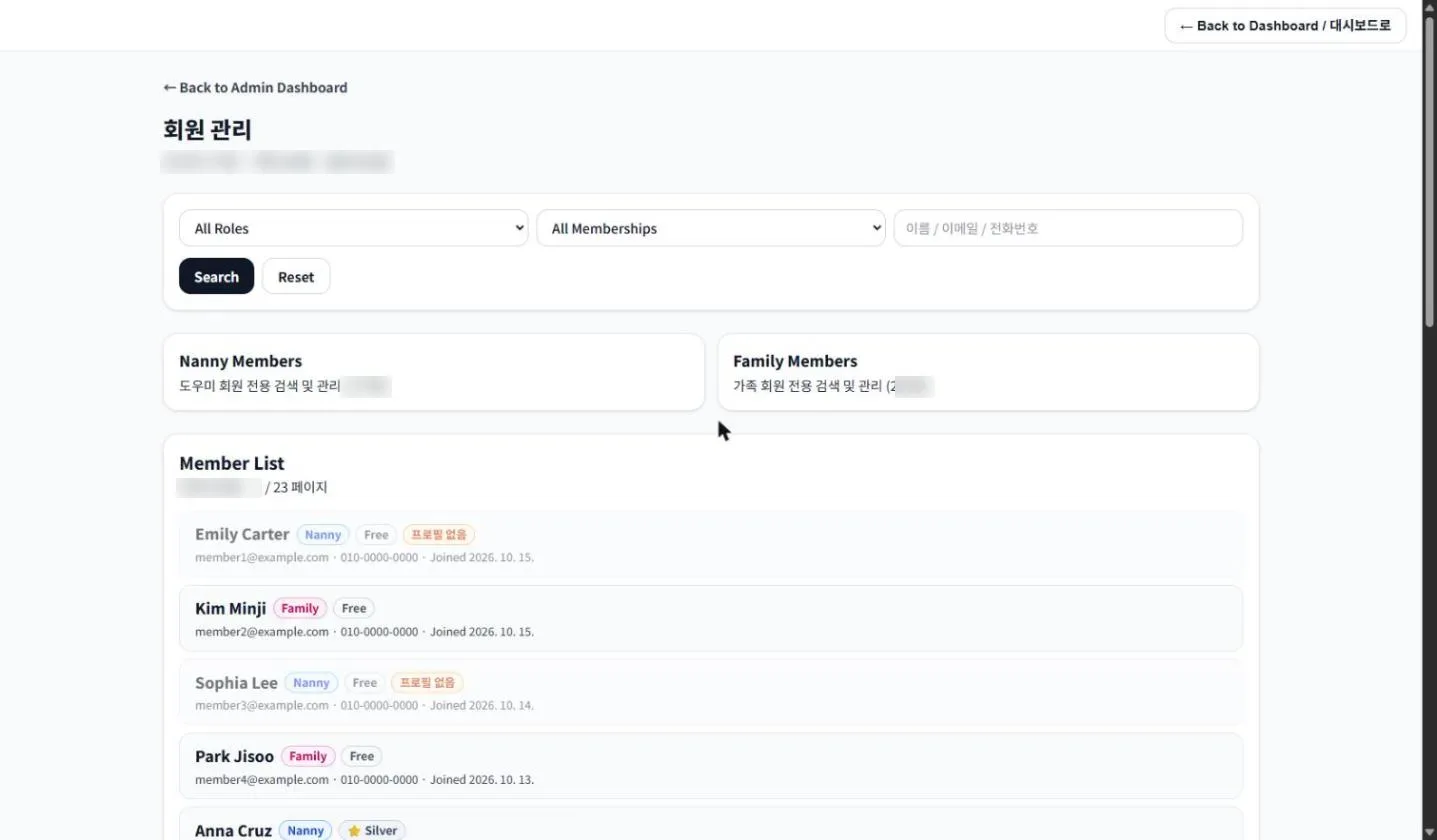This screenshot has width=1437, height=840.
Task: Open the Family Members card
Action: coord(988,372)
